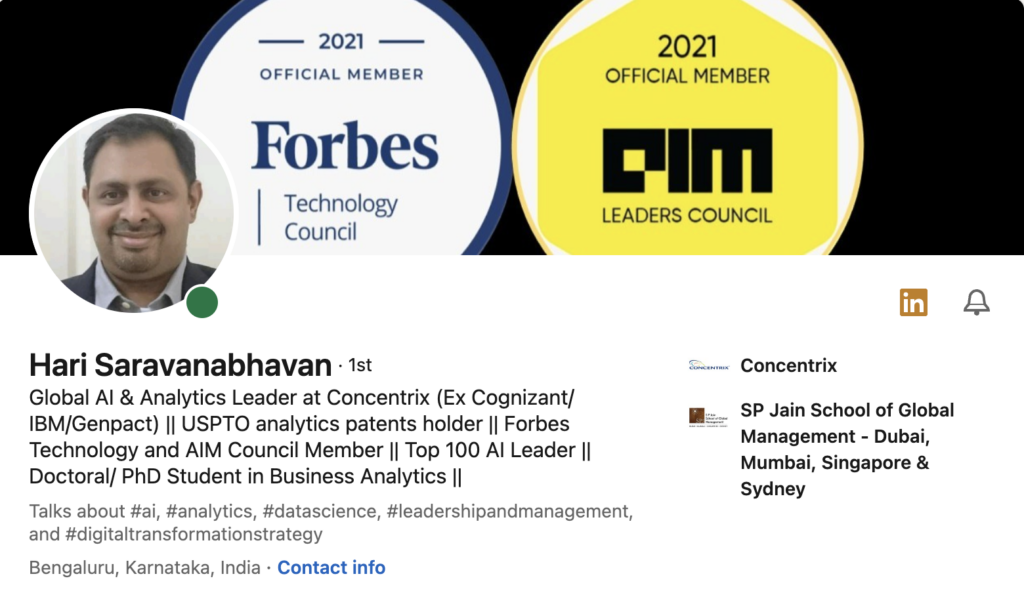The width and height of the screenshot is (1024, 589).
Task: Select the #digitaltransformationstrategy hashtag
Action: [195, 535]
